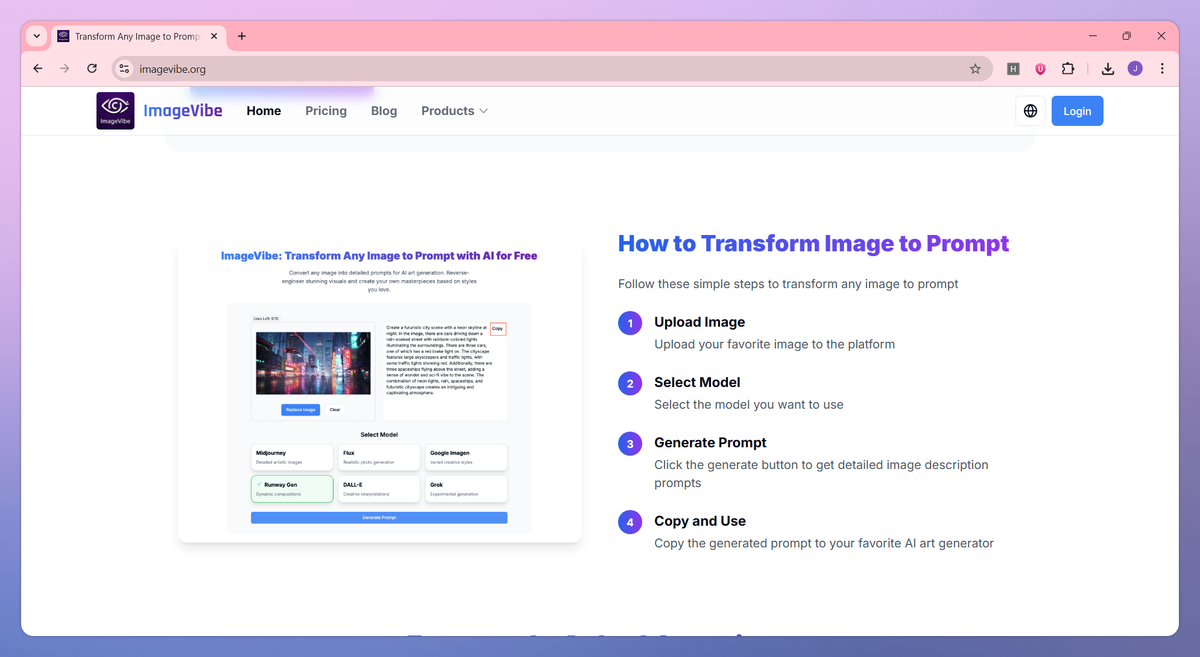Choose the Flux model option
The image size is (1200, 657).
[x=379, y=457]
